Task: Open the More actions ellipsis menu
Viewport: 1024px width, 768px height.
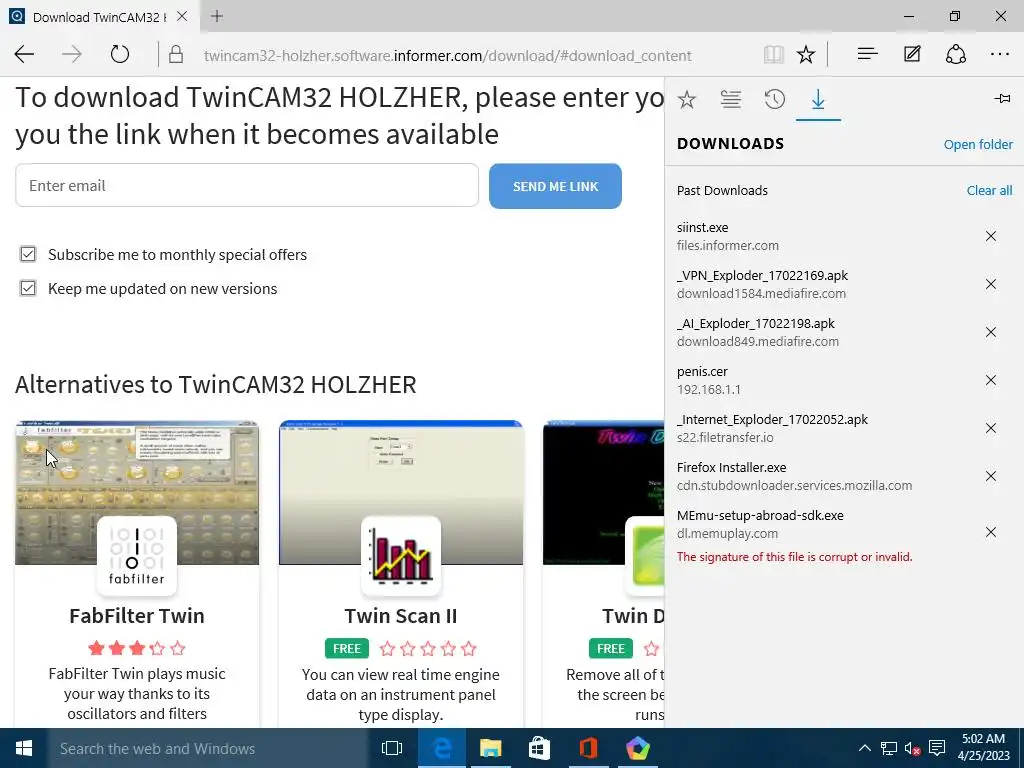Action: click(1000, 54)
